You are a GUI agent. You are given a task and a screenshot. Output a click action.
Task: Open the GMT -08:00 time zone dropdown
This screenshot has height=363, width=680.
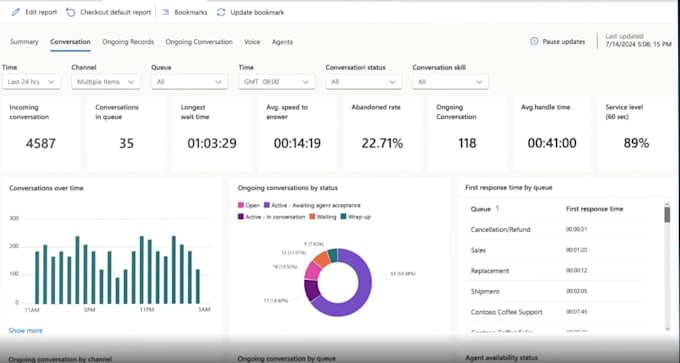(x=277, y=82)
